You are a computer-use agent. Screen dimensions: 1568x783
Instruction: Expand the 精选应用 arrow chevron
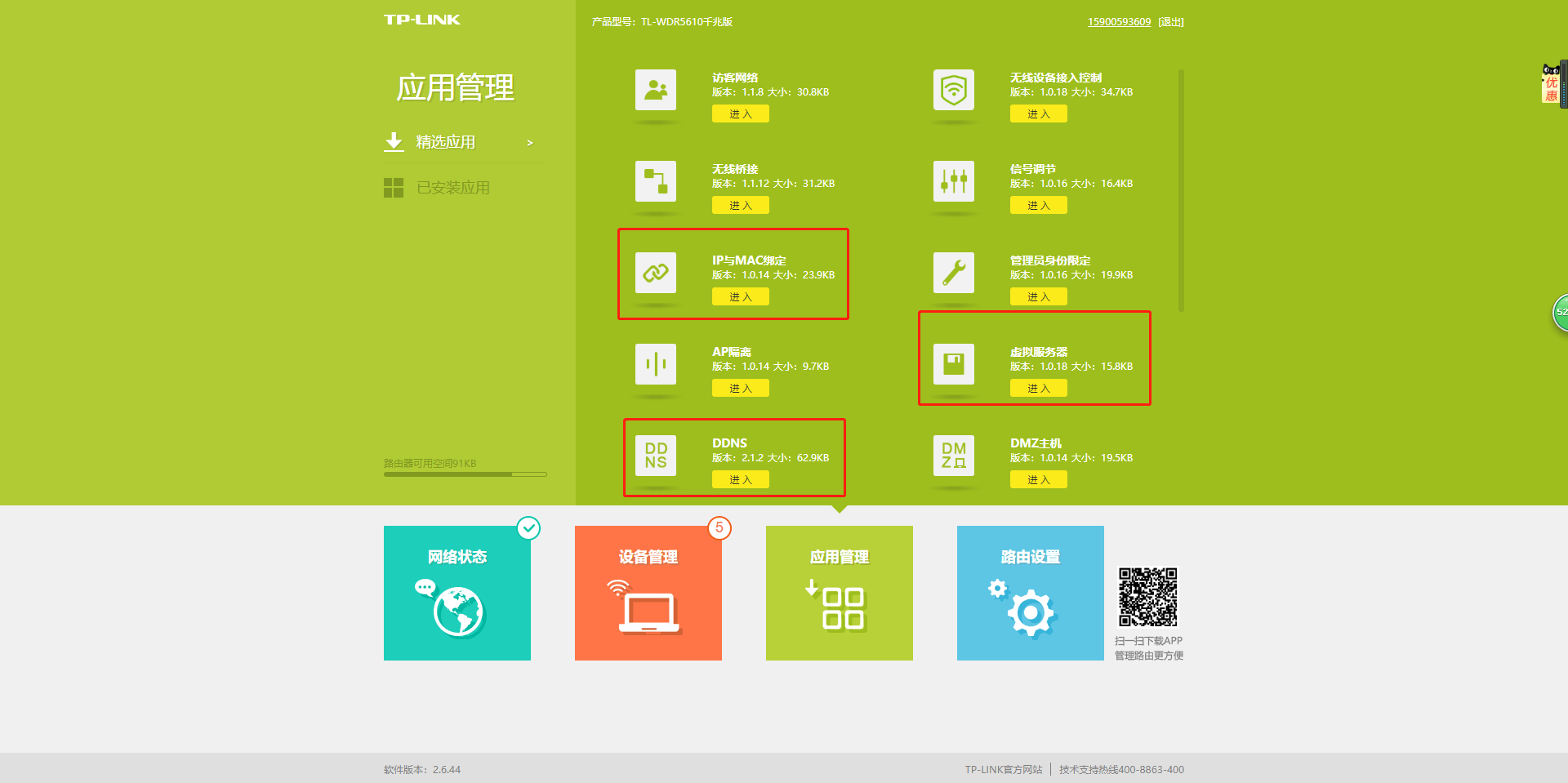530,143
